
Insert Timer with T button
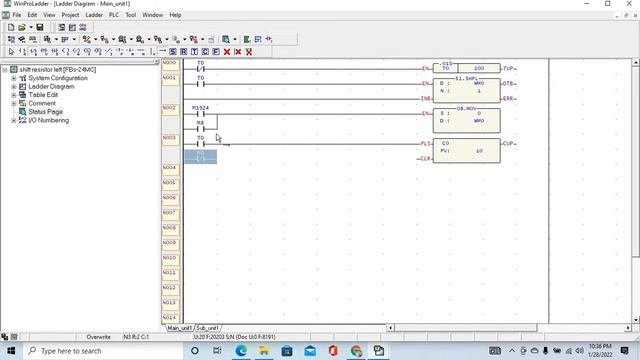pyautogui.click(x=194, y=52)
